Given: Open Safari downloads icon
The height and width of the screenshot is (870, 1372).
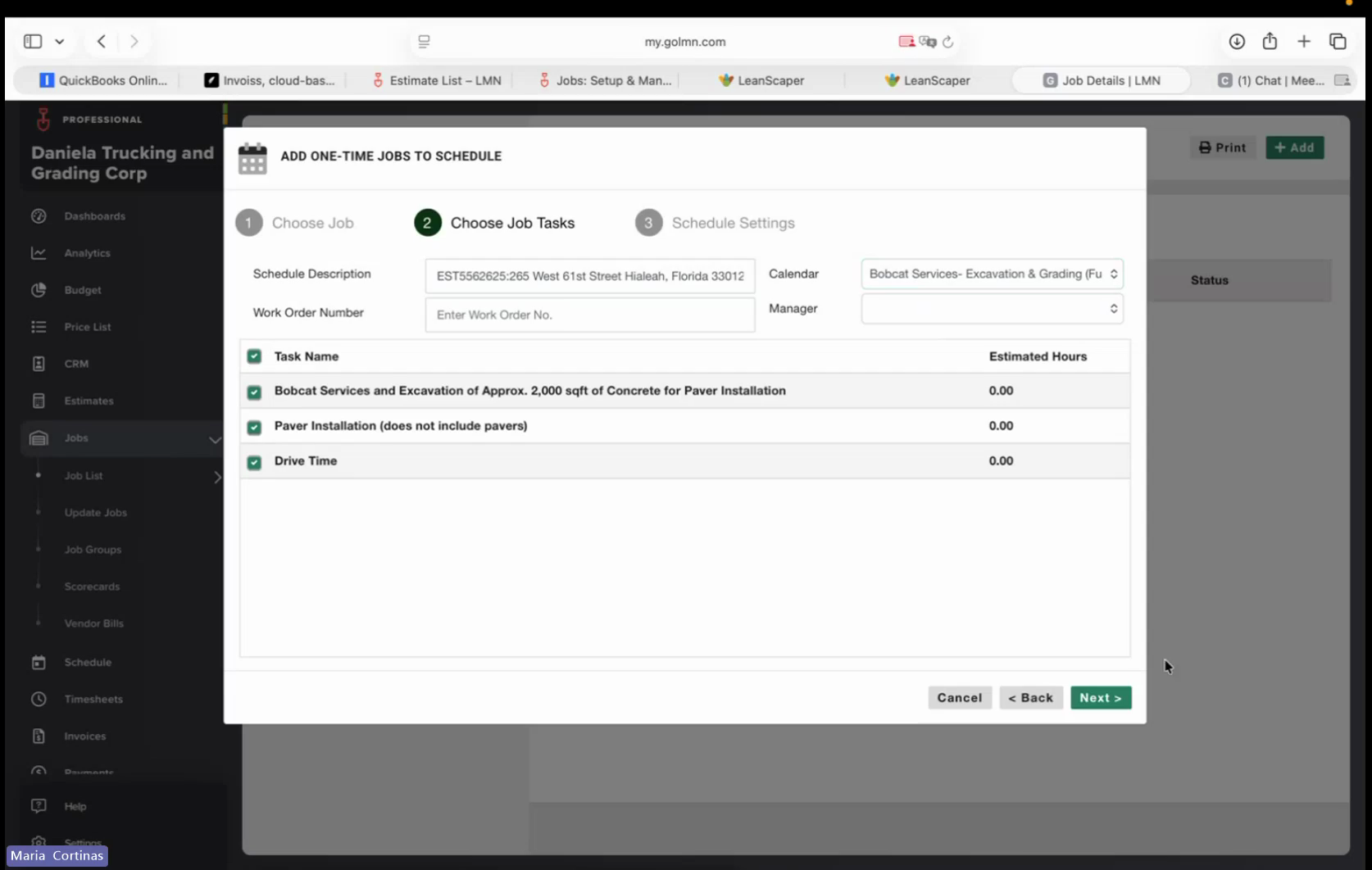Looking at the screenshot, I should pos(1237,41).
